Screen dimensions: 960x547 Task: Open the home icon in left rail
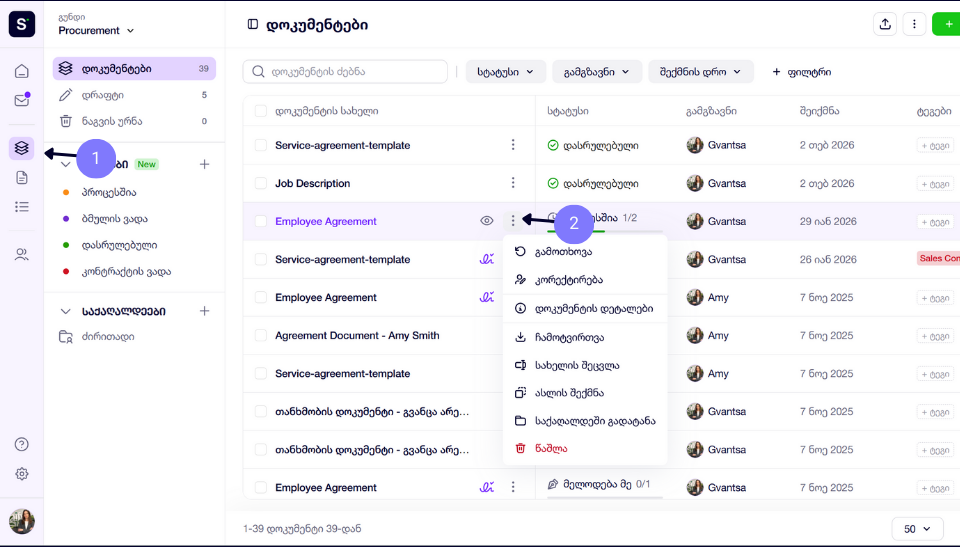(21, 71)
